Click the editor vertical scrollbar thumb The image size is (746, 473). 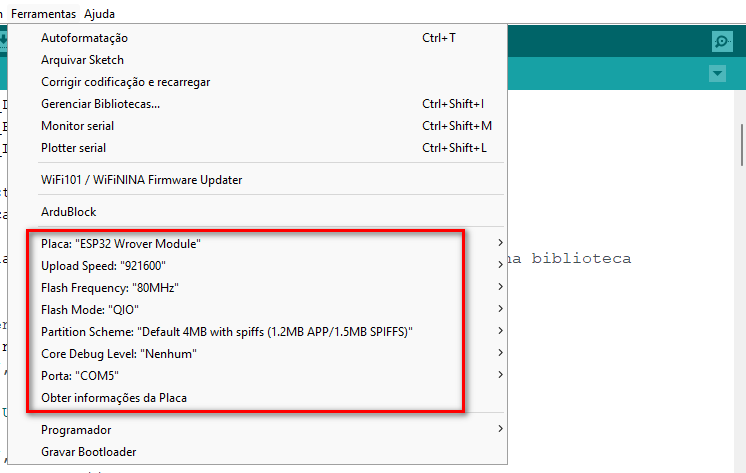click(x=742, y=145)
